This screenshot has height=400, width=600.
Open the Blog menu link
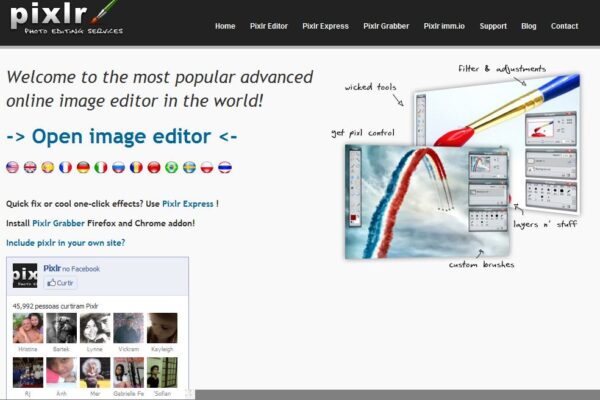(529, 26)
